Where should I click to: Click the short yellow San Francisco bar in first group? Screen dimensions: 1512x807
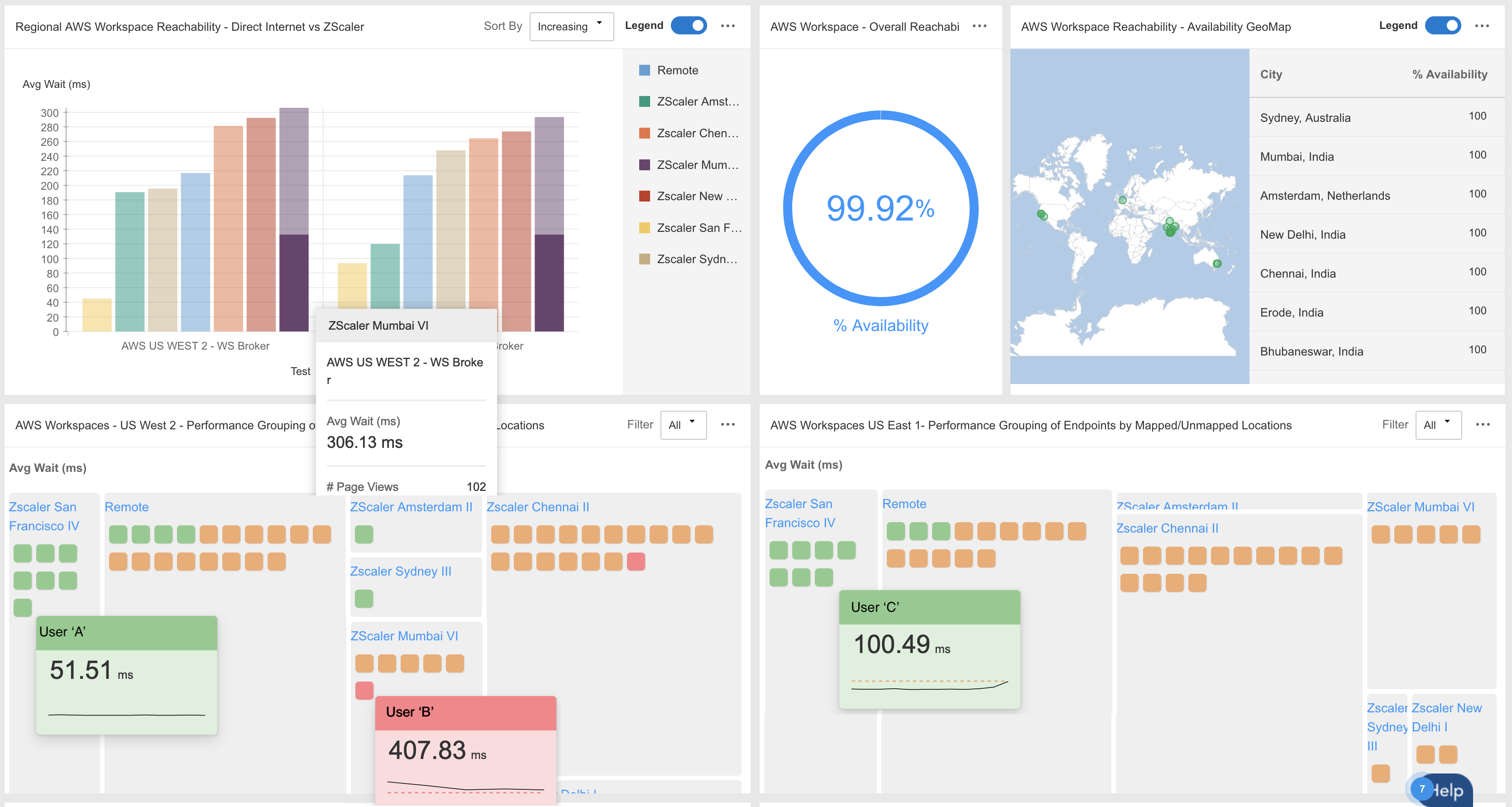point(97,315)
